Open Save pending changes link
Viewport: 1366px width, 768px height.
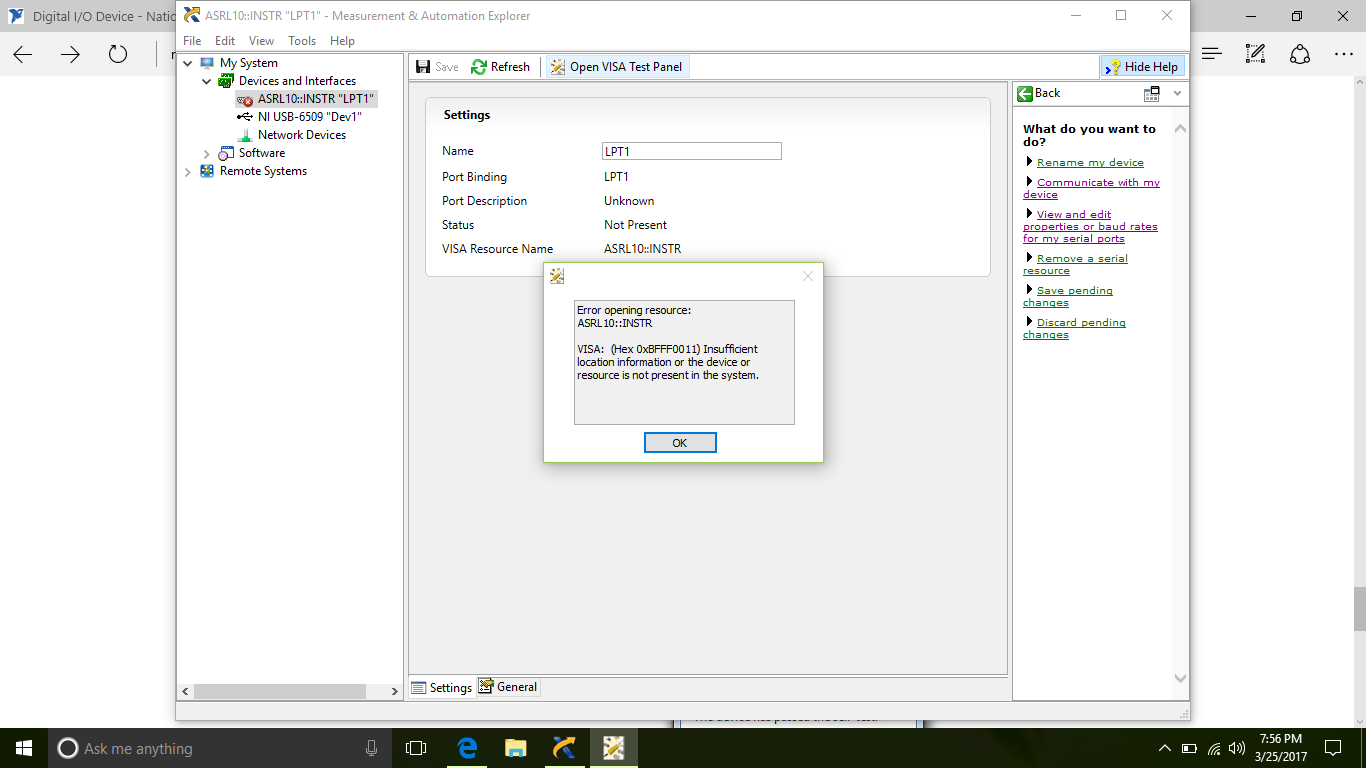pyautogui.click(x=1068, y=296)
